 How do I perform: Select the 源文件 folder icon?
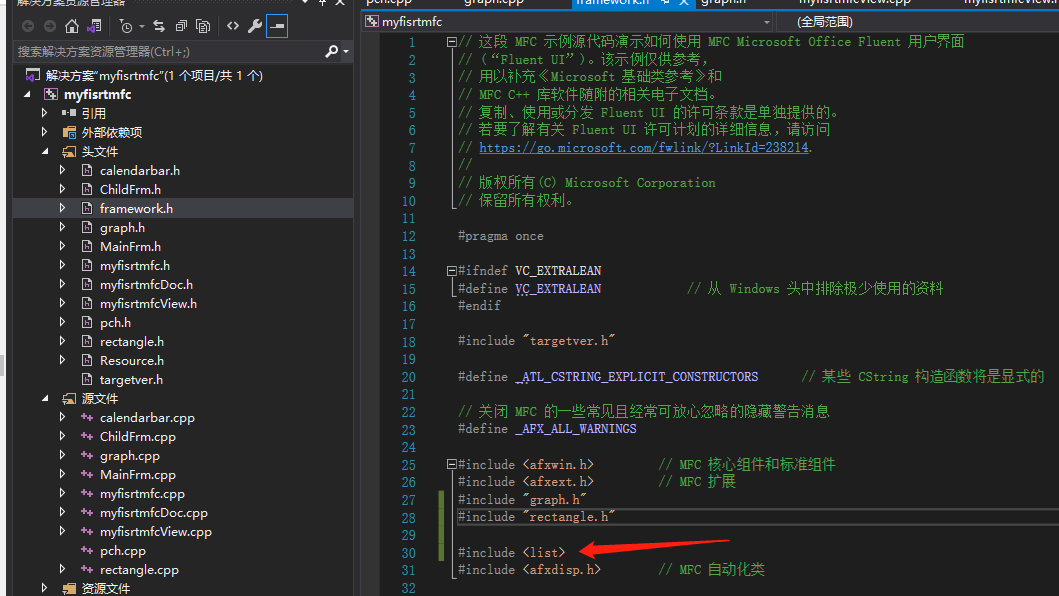click(x=69, y=399)
